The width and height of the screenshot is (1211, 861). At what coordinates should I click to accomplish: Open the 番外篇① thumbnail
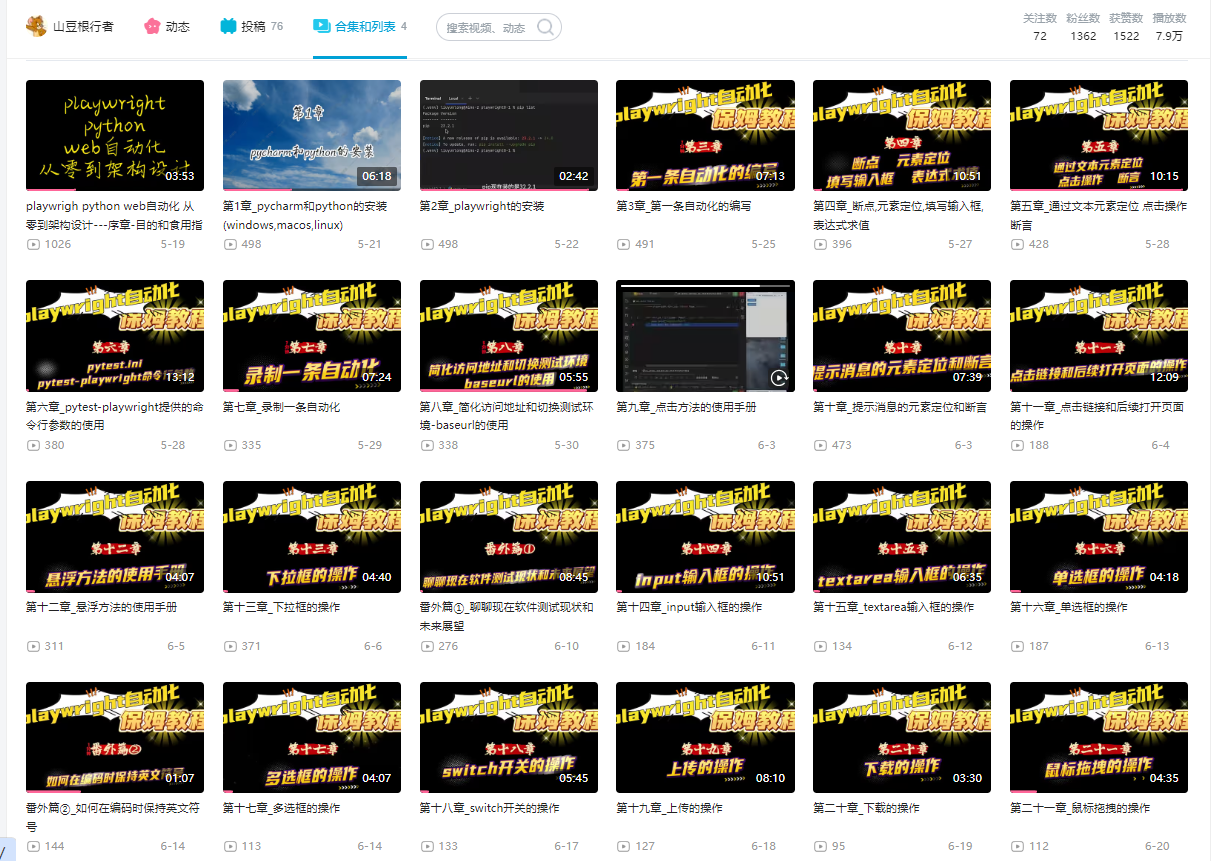coord(509,537)
